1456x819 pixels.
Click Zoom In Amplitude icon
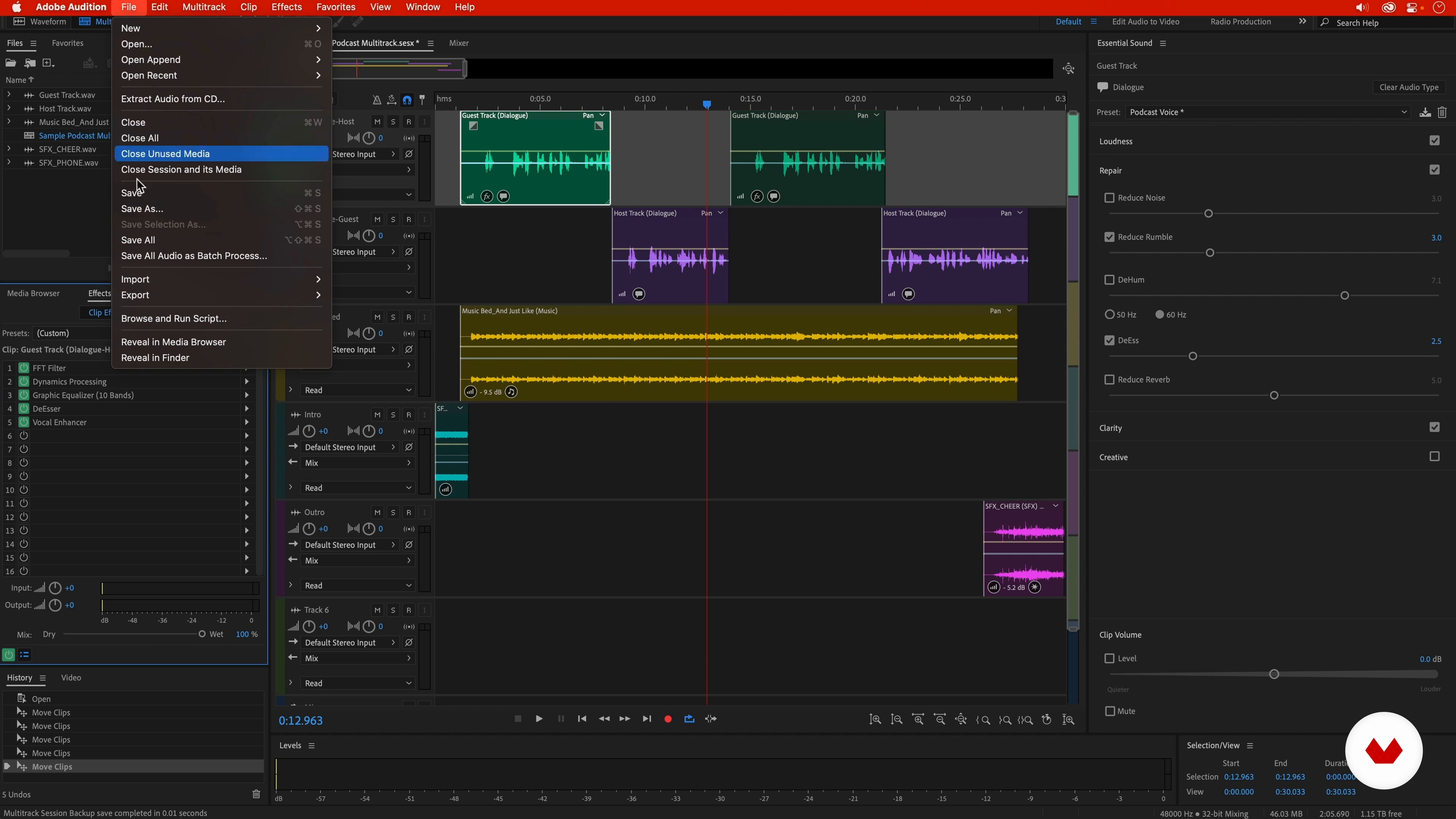(x=875, y=720)
